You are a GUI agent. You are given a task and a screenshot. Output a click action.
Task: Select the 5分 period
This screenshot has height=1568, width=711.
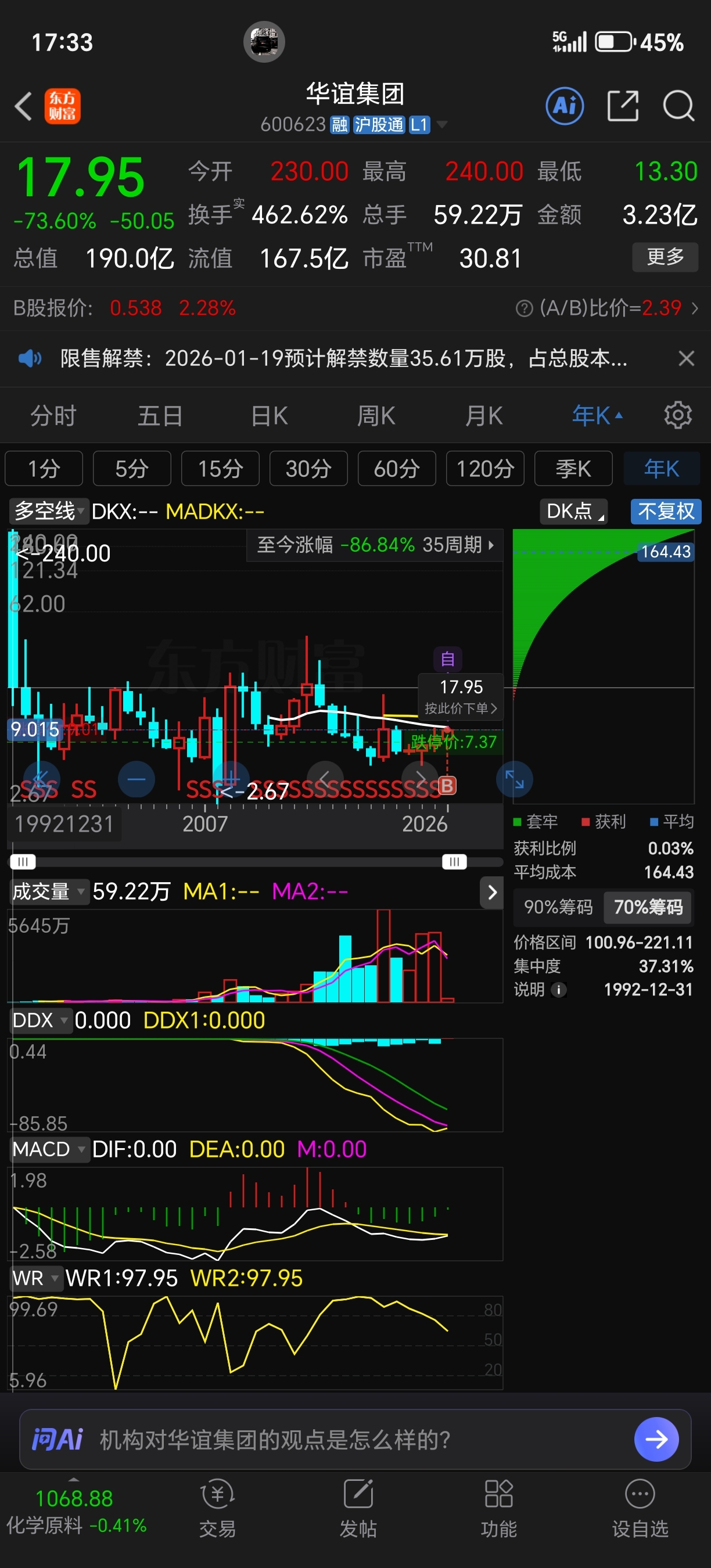point(132,469)
